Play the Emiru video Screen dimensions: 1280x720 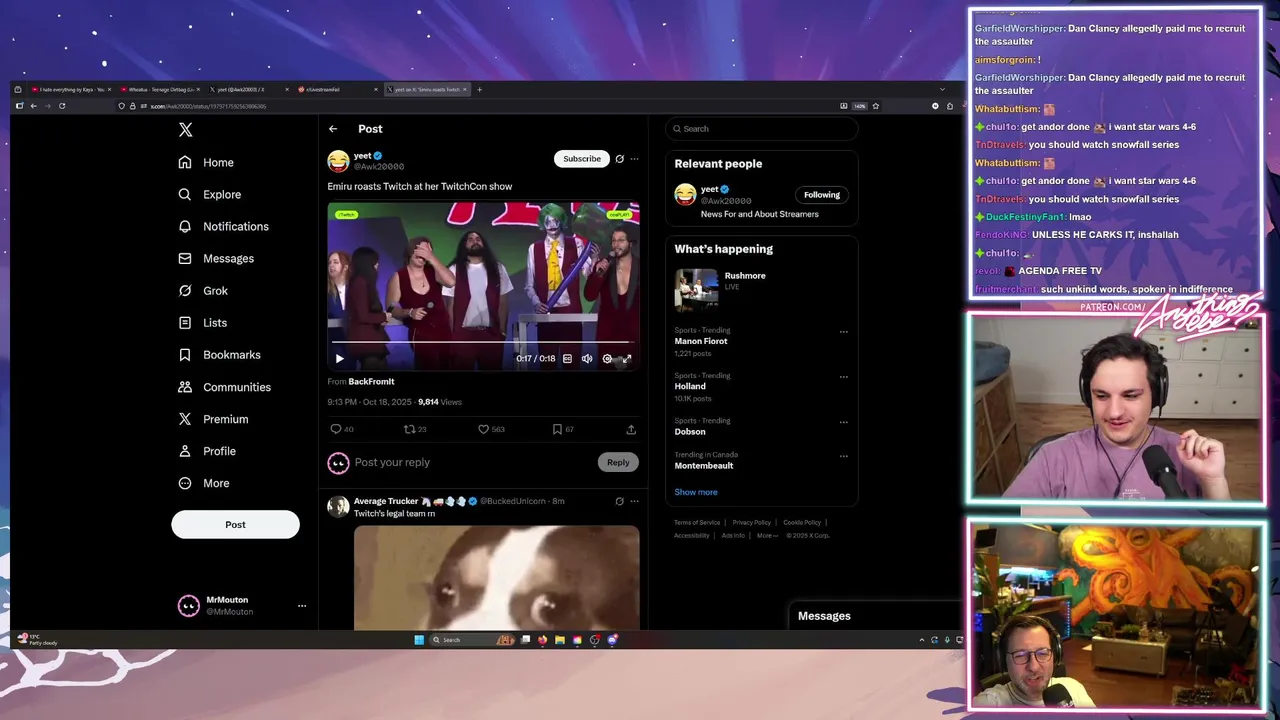[340, 358]
